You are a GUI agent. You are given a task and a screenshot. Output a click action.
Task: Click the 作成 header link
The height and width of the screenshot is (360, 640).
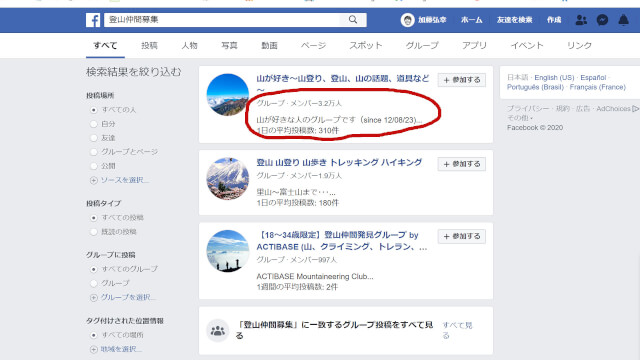[x=554, y=20]
